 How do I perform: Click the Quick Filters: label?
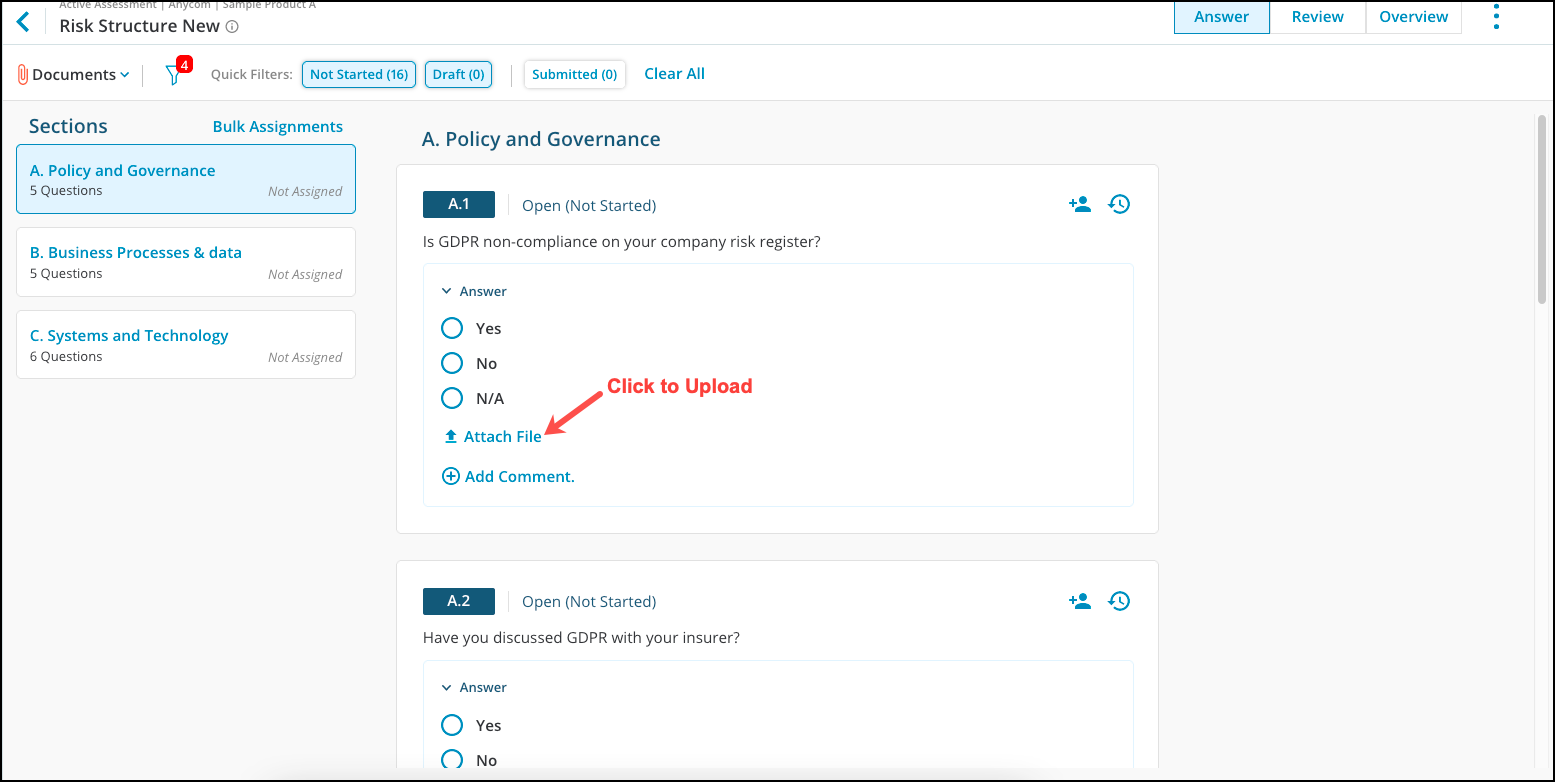252,75
